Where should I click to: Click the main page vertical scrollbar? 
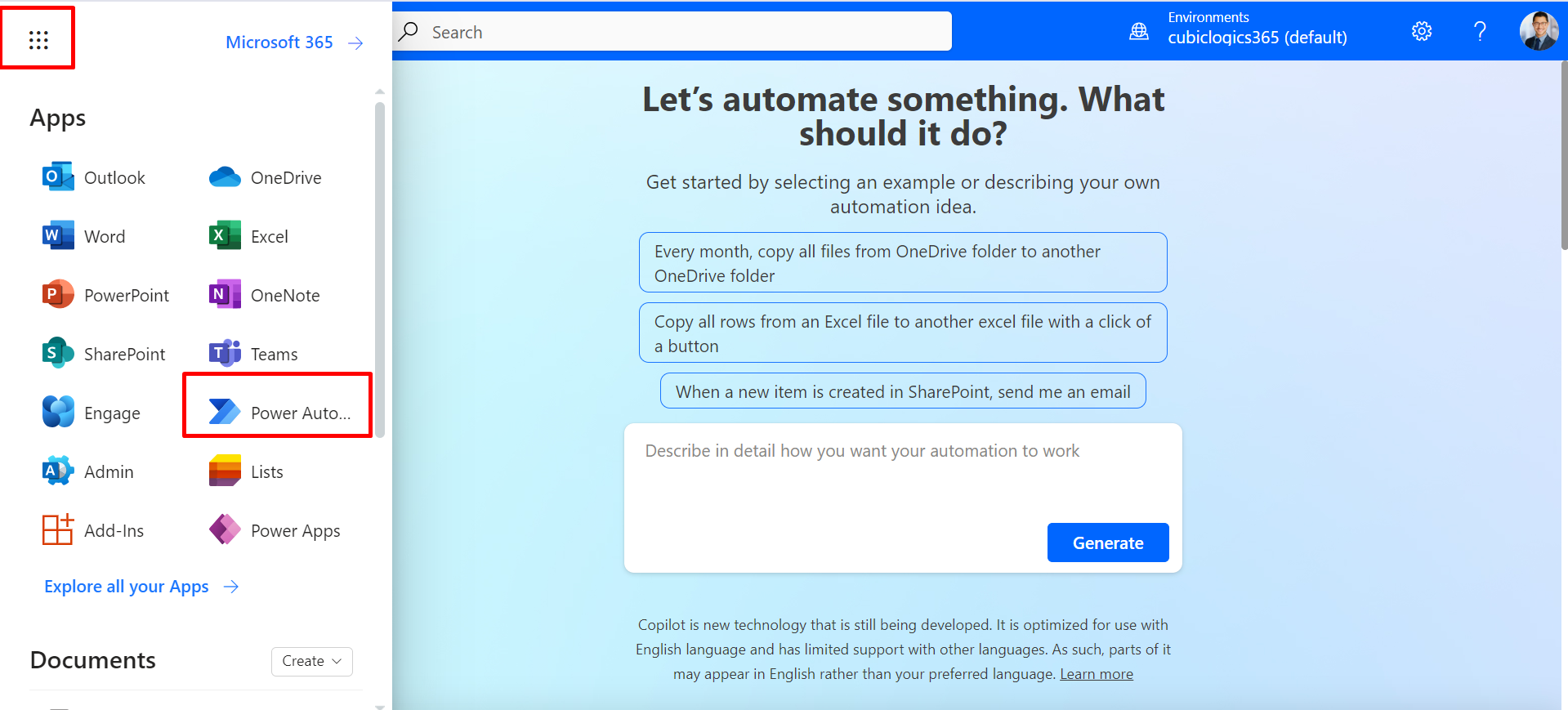[1564, 155]
